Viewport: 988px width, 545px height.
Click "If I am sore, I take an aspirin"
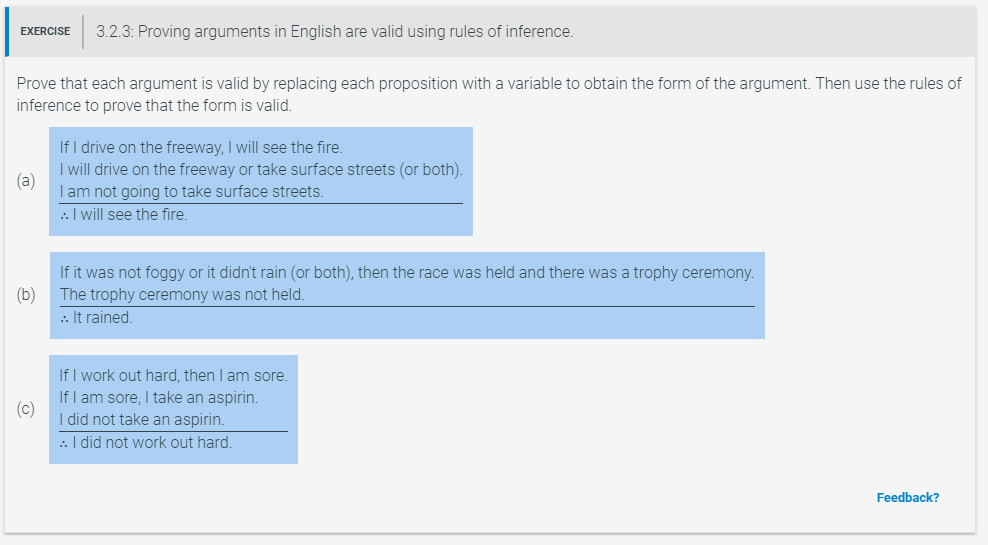pos(159,398)
